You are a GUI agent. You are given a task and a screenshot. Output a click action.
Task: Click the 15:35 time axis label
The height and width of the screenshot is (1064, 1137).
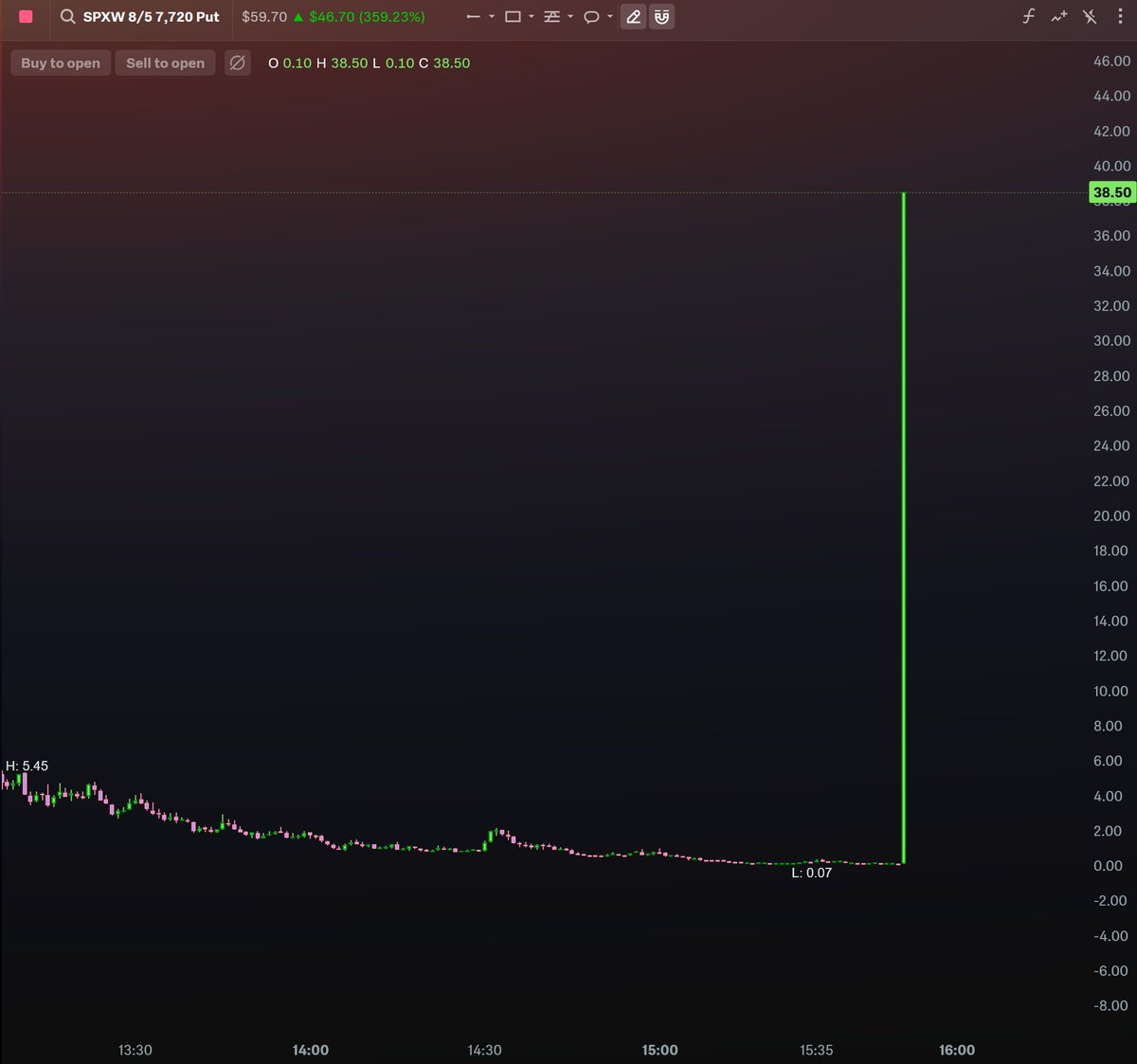pos(817,1050)
